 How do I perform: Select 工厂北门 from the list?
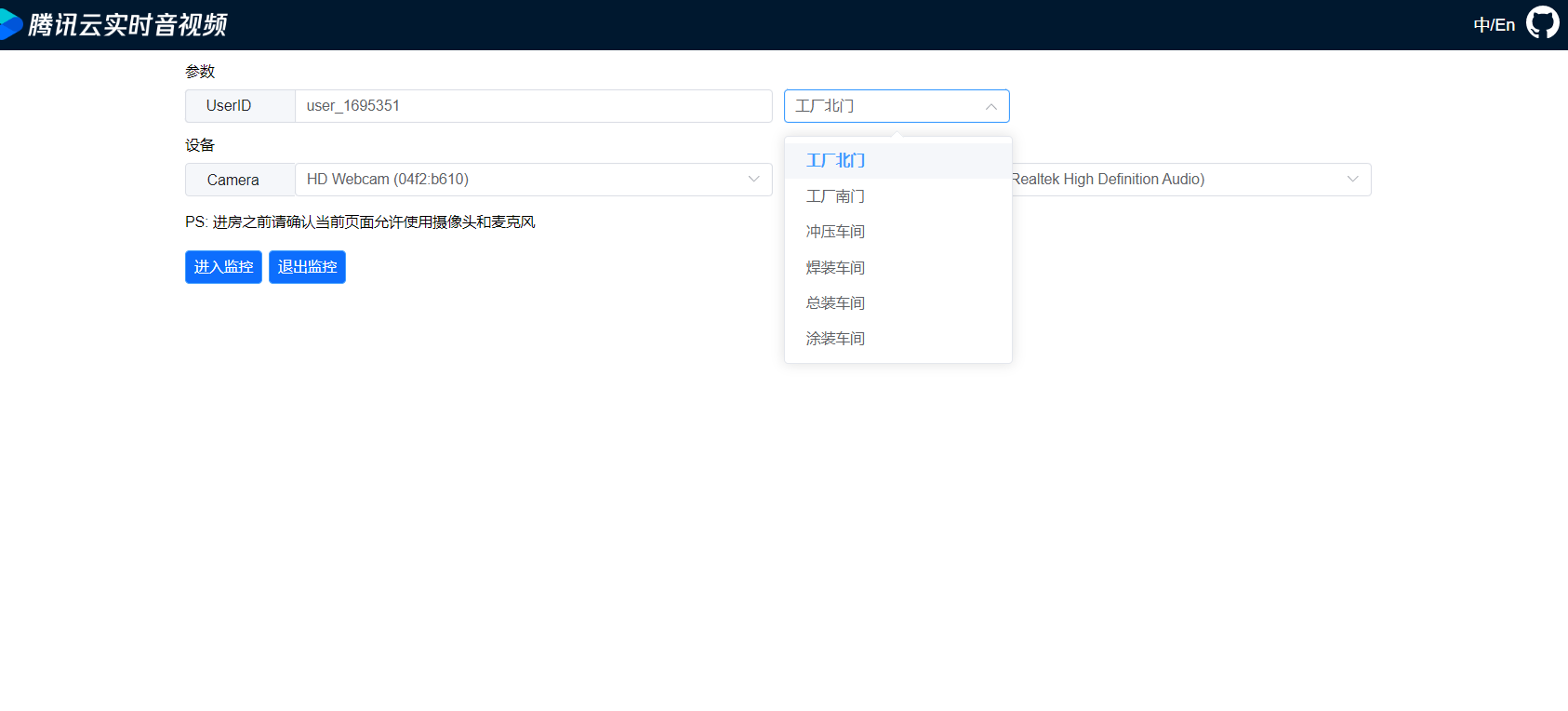click(x=898, y=160)
